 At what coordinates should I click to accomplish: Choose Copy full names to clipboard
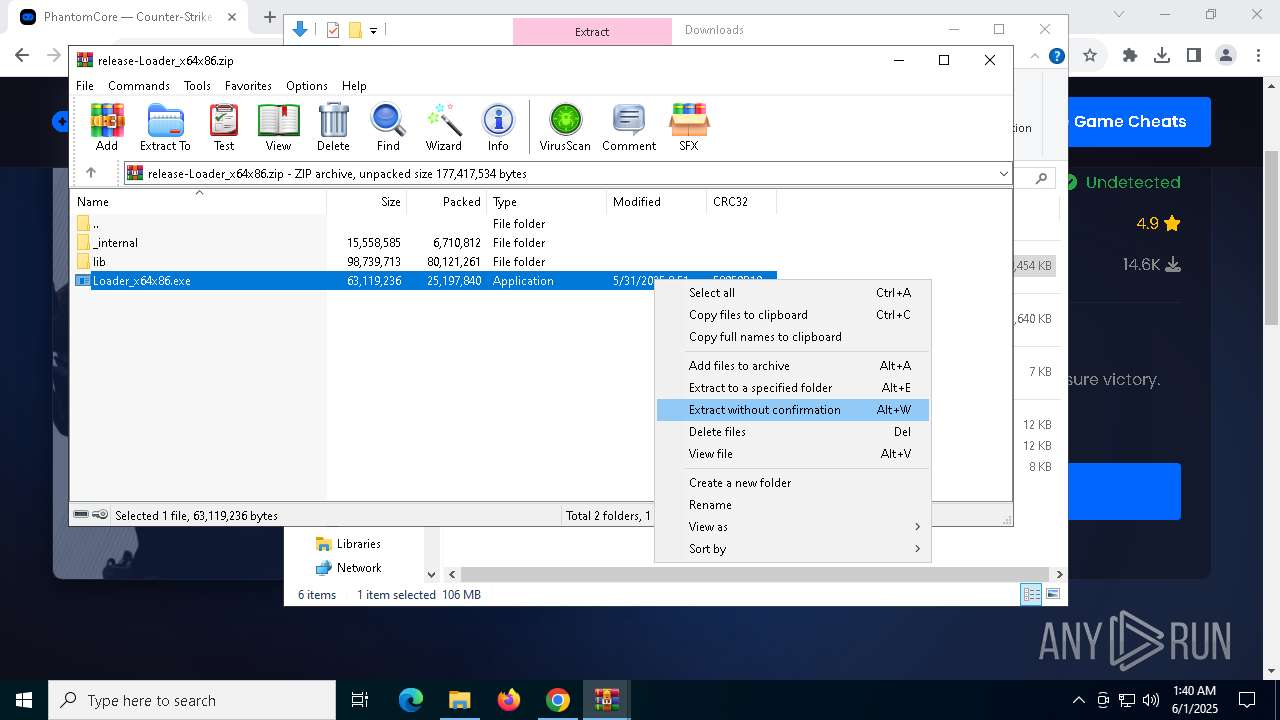(793, 337)
